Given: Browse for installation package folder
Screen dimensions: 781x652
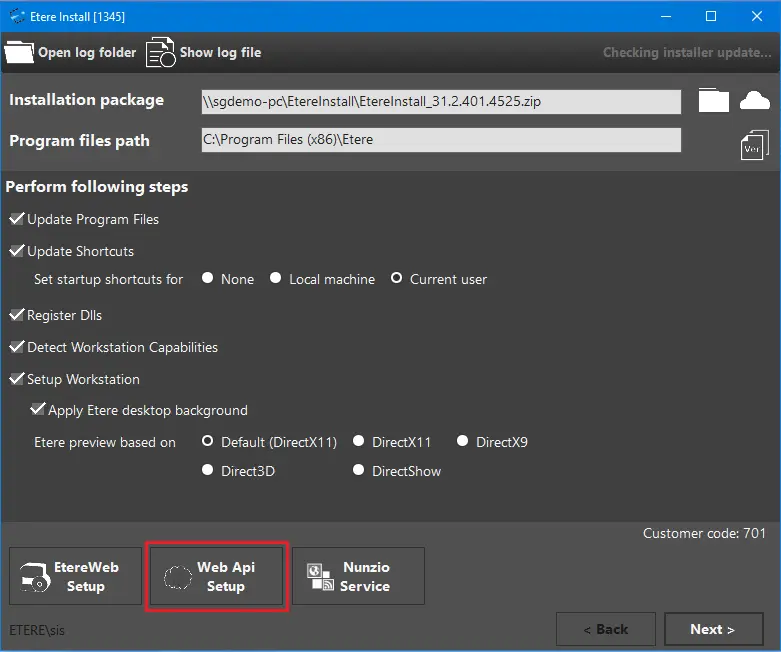Looking at the screenshot, I should tap(714, 100).
